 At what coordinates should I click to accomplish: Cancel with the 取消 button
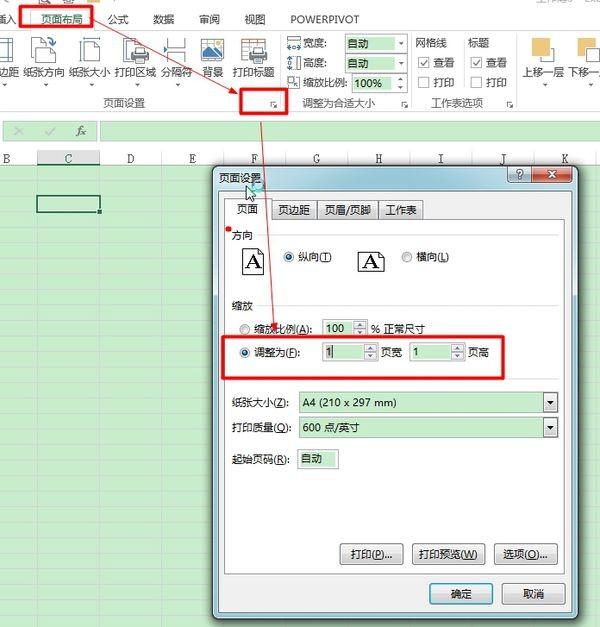tap(533, 594)
